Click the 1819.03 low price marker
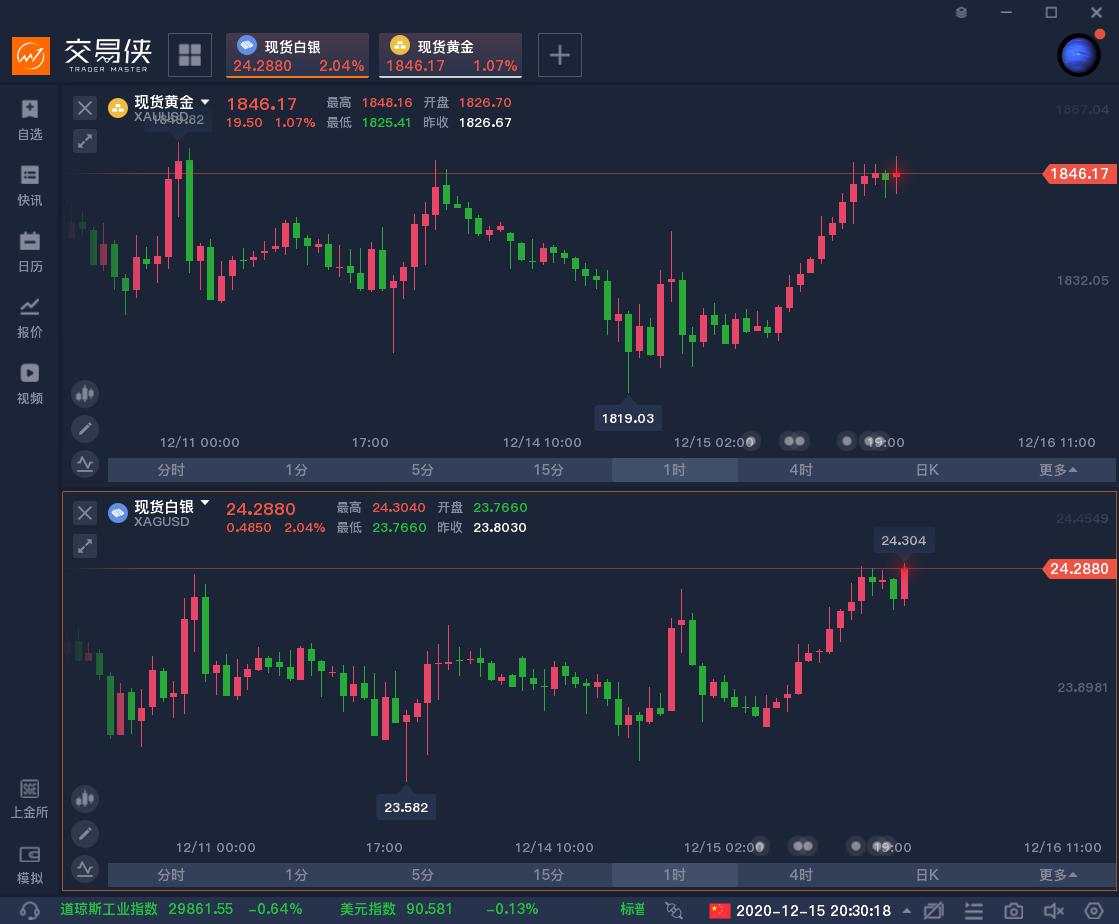The height and width of the screenshot is (924, 1119). pos(628,418)
